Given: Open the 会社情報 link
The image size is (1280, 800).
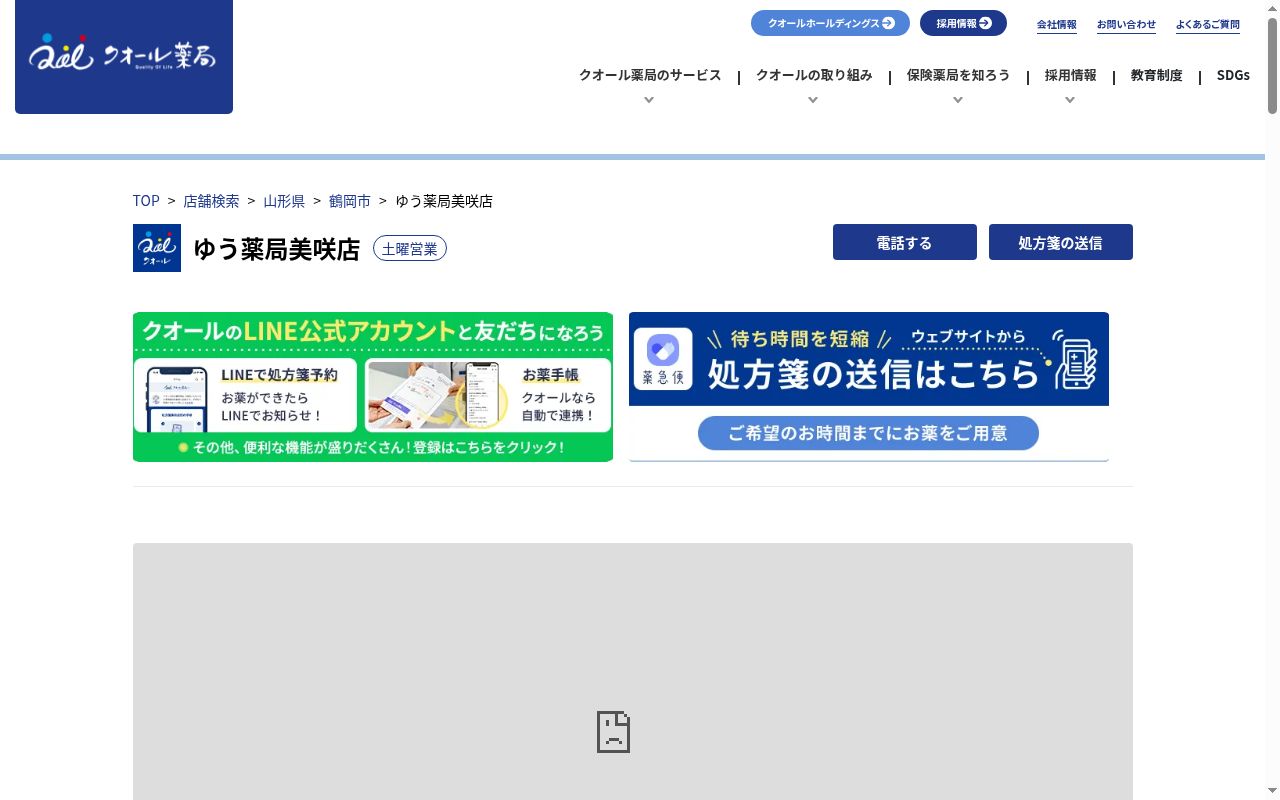Looking at the screenshot, I should point(1057,24).
